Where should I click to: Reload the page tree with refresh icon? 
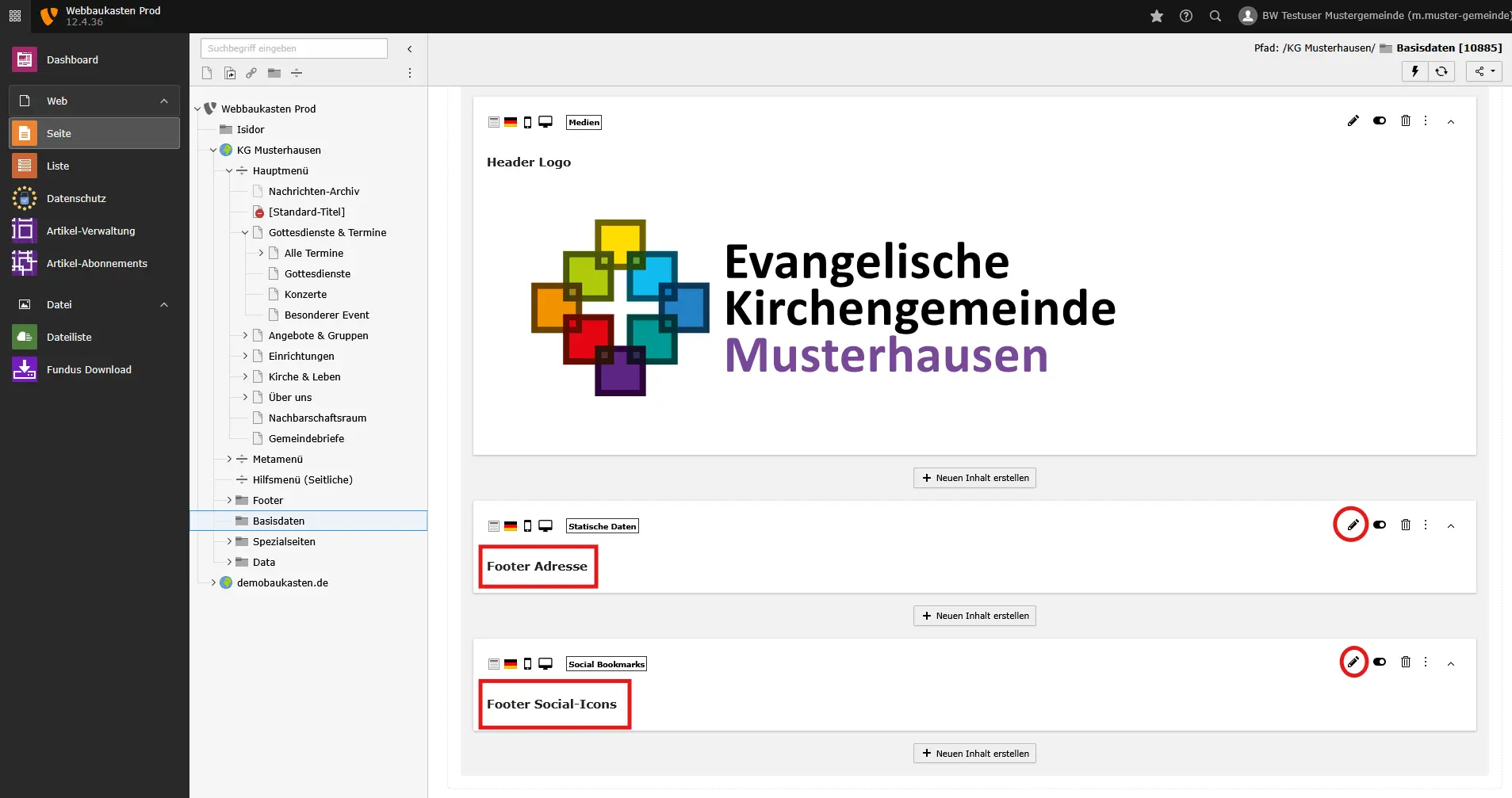1441,71
